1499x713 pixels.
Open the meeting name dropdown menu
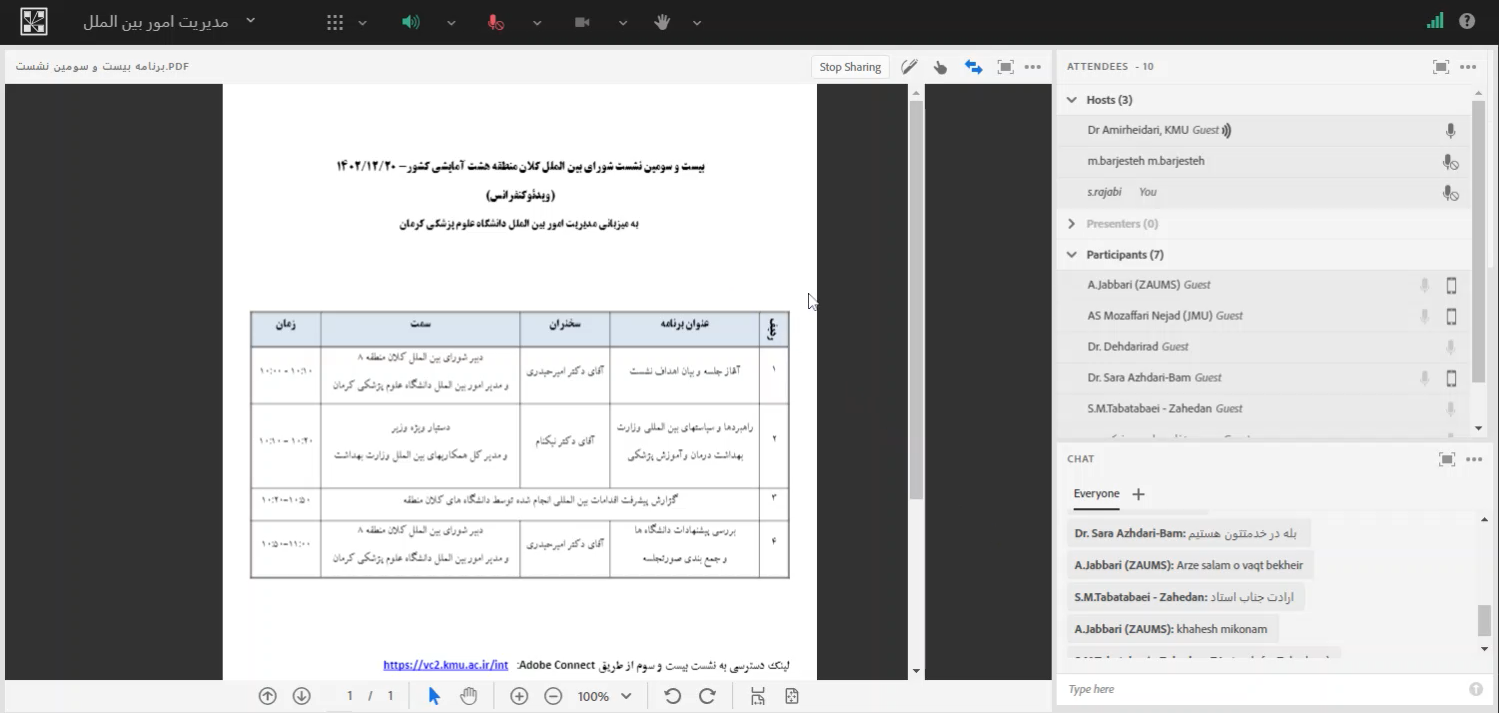(251, 20)
